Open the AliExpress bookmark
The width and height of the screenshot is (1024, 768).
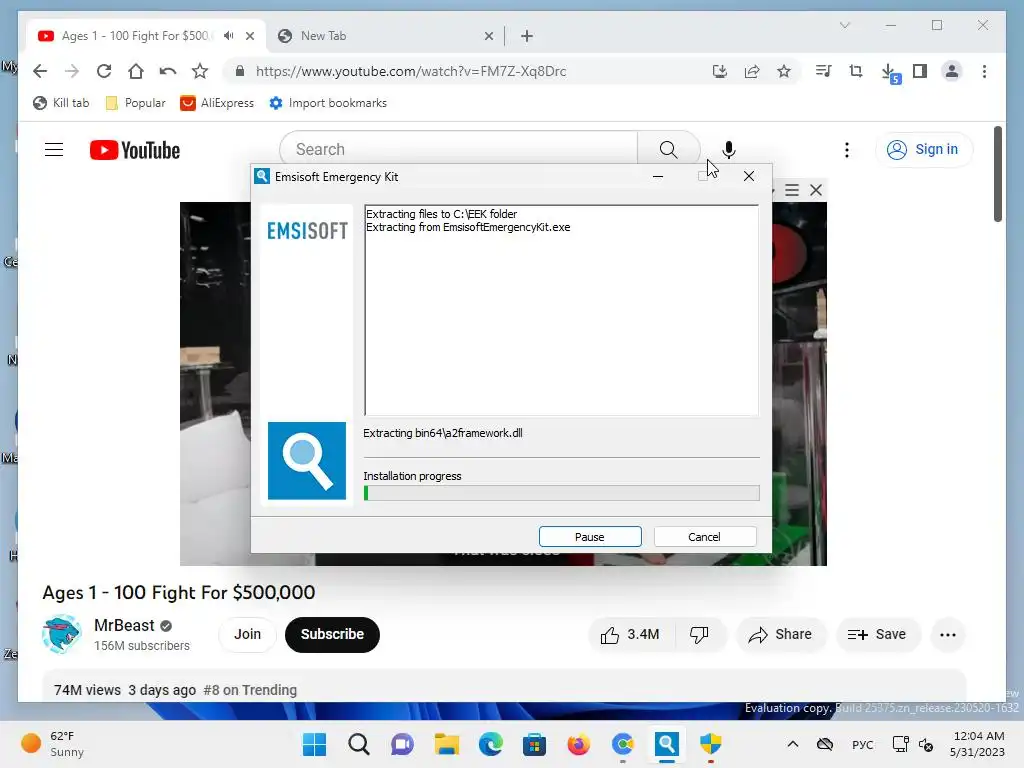217,103
